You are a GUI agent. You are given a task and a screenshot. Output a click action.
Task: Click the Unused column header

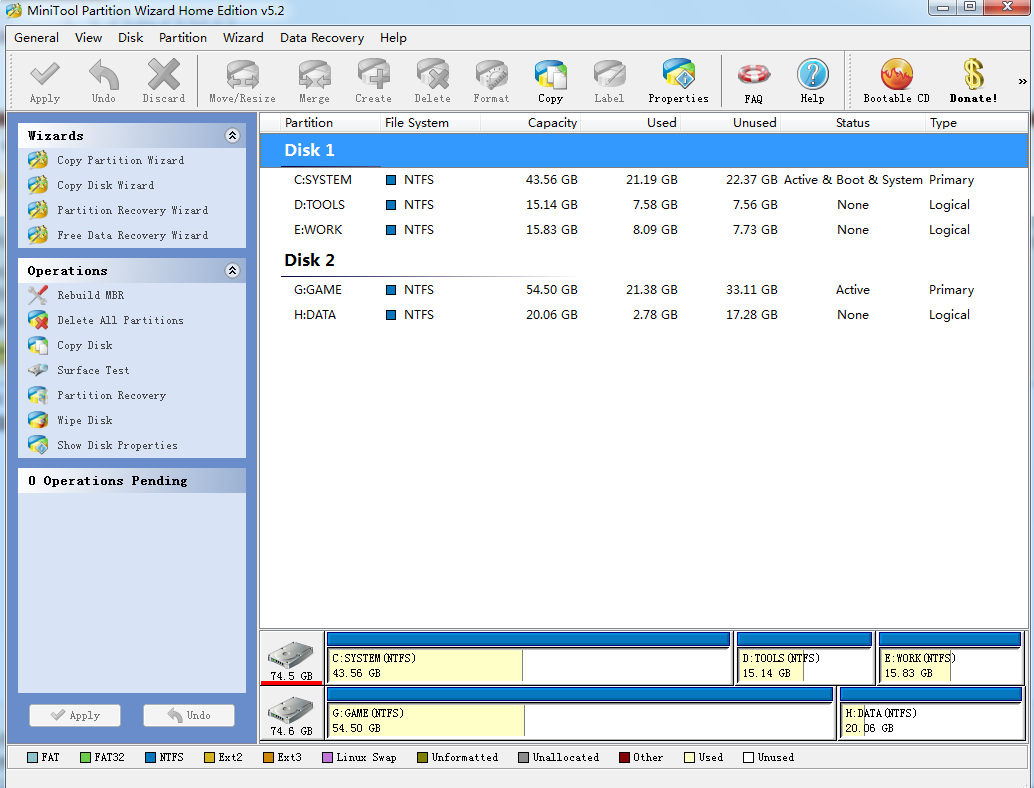(x=730, y=123)
